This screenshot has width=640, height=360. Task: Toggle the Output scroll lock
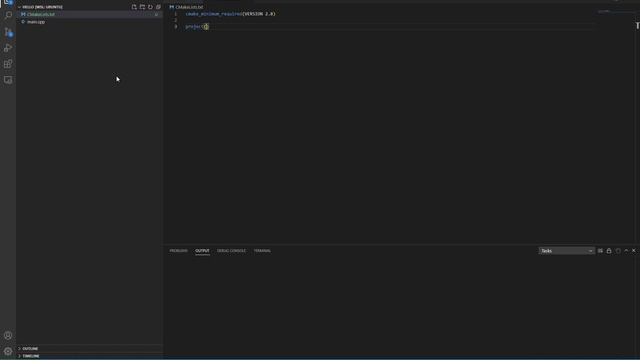coord(609,251)
